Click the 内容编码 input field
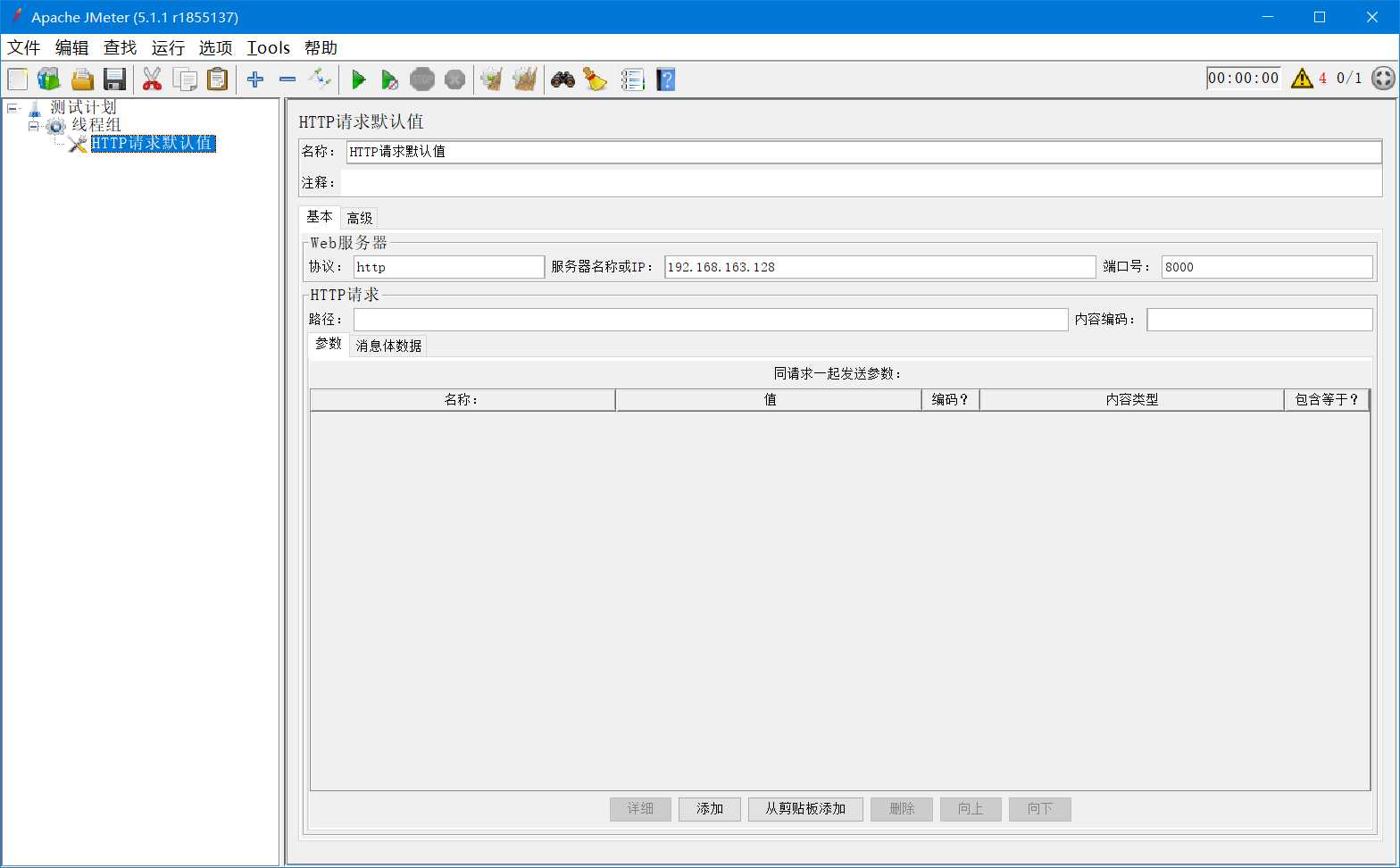Screen dimensions: 1400x868 pyautogui.click(x=1260, y=320)
